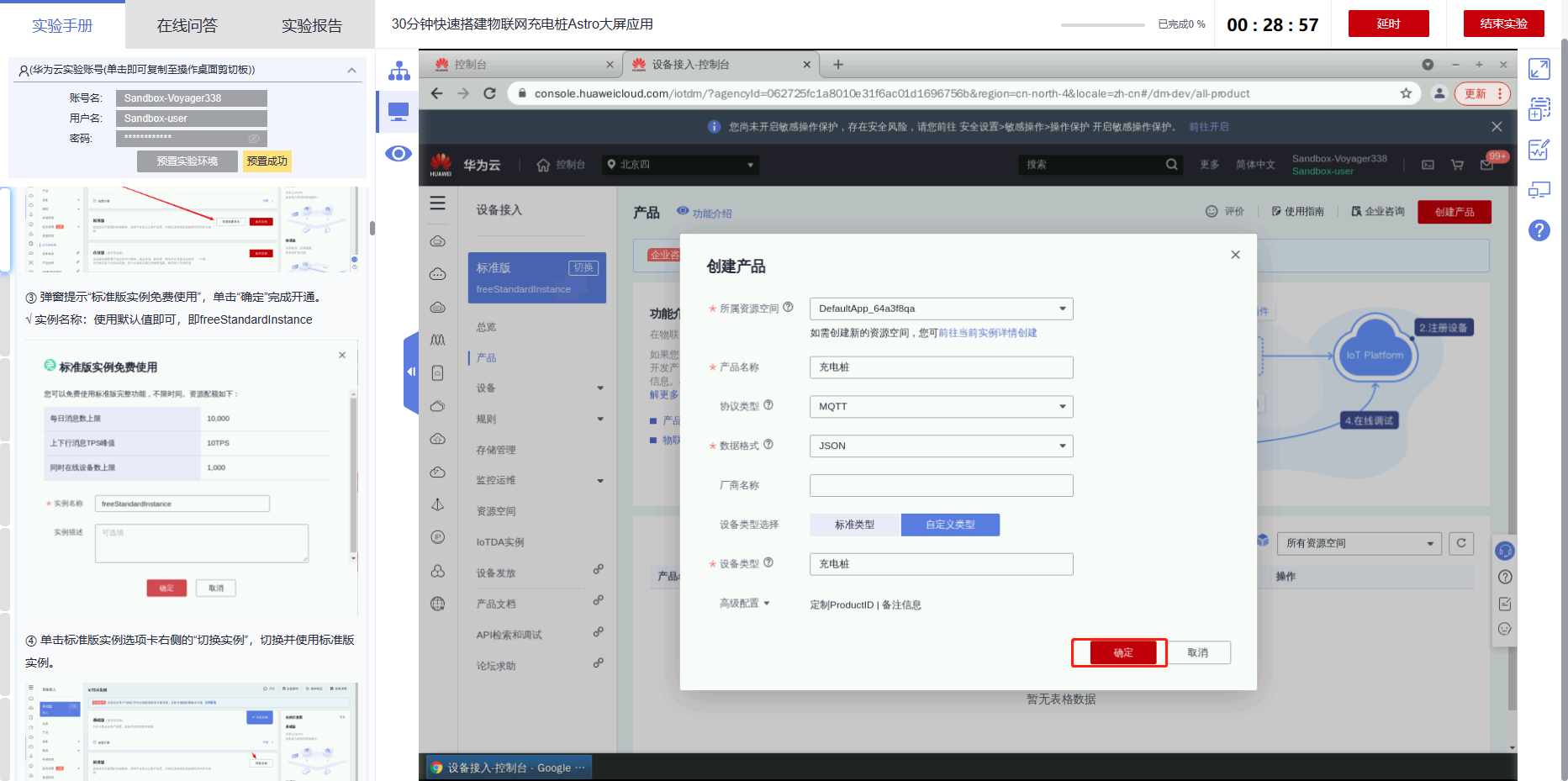Open the 所属资源空间 dropdown
This screenshot has height=781, width=1568.
(x=941, y=309)
